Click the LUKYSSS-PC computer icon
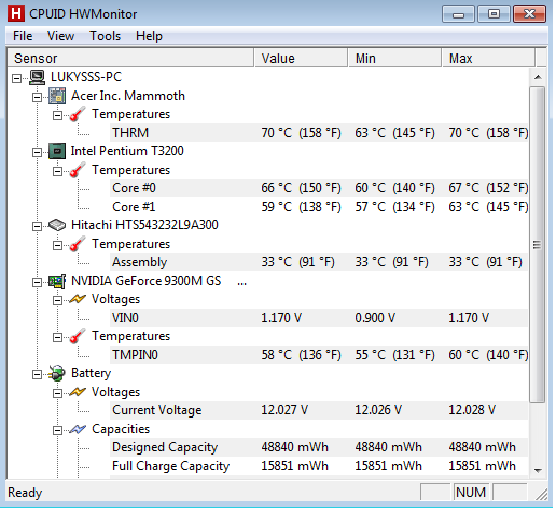The image size is (553, 509). pos(37,77)
